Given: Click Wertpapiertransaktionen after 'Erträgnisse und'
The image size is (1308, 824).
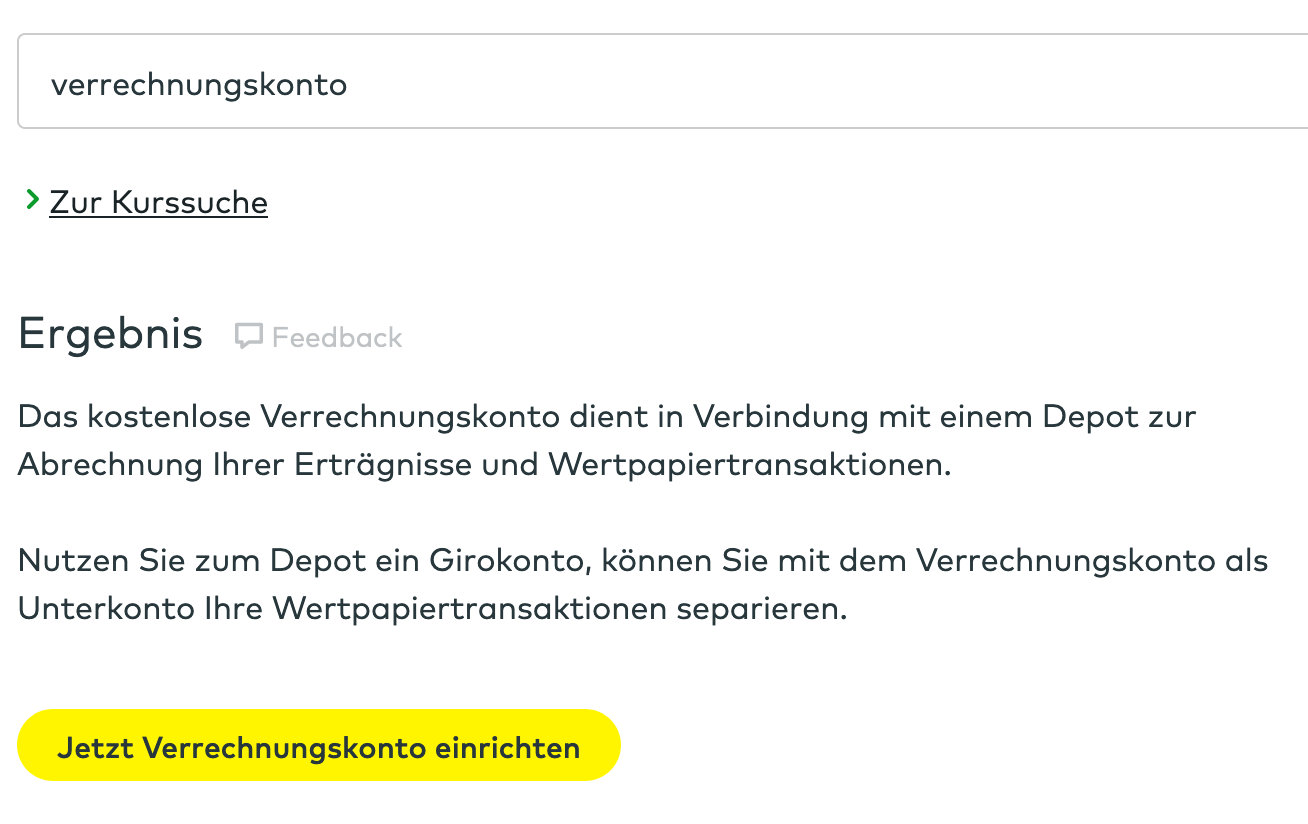Looking at the screenshot, I should (747, 465).
